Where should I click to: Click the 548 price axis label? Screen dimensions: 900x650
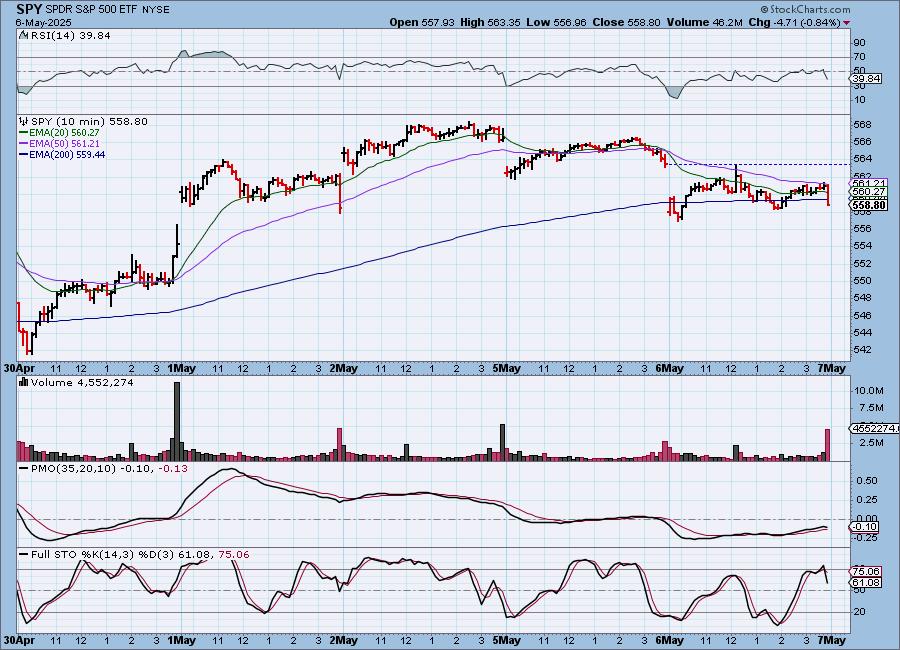862,297
